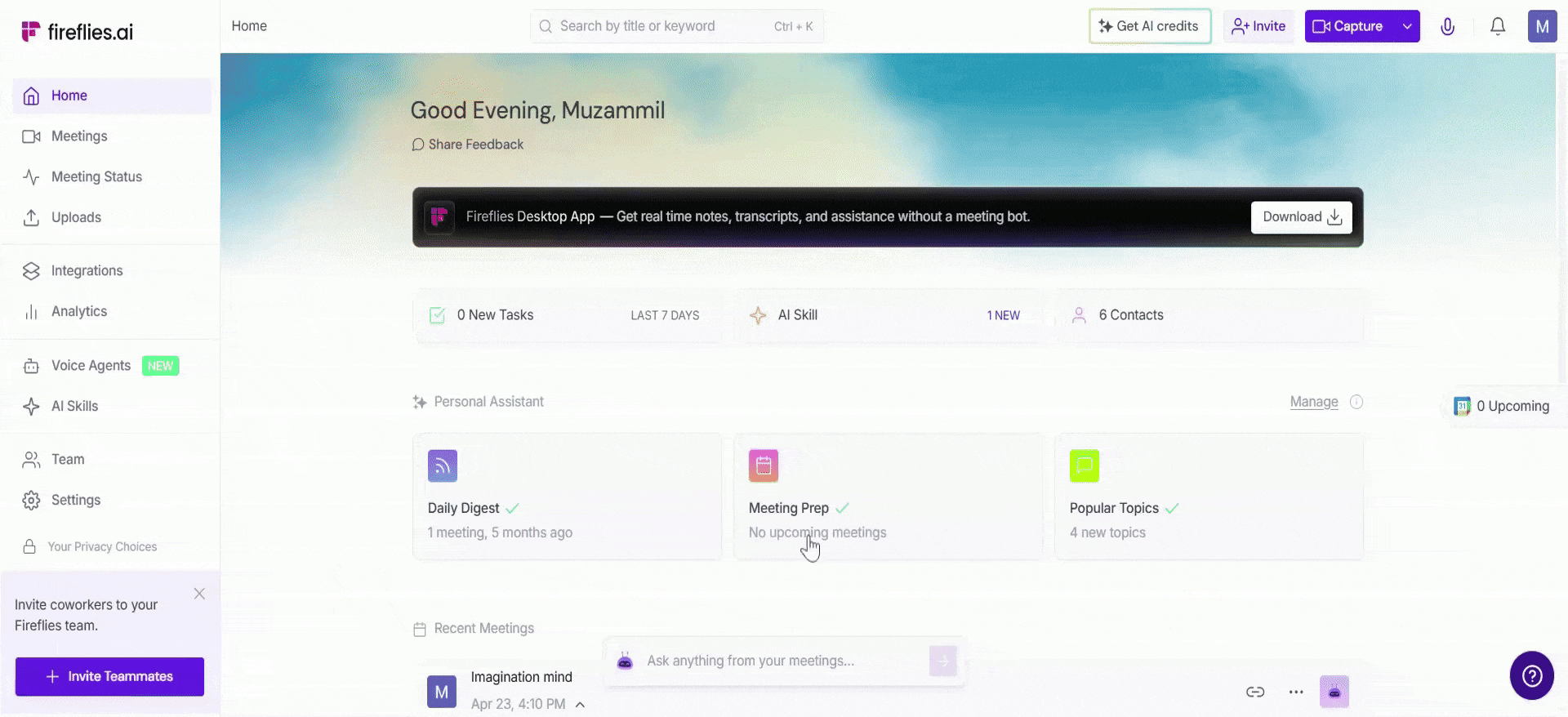Open the Home sidebar item

click(112, 96)
